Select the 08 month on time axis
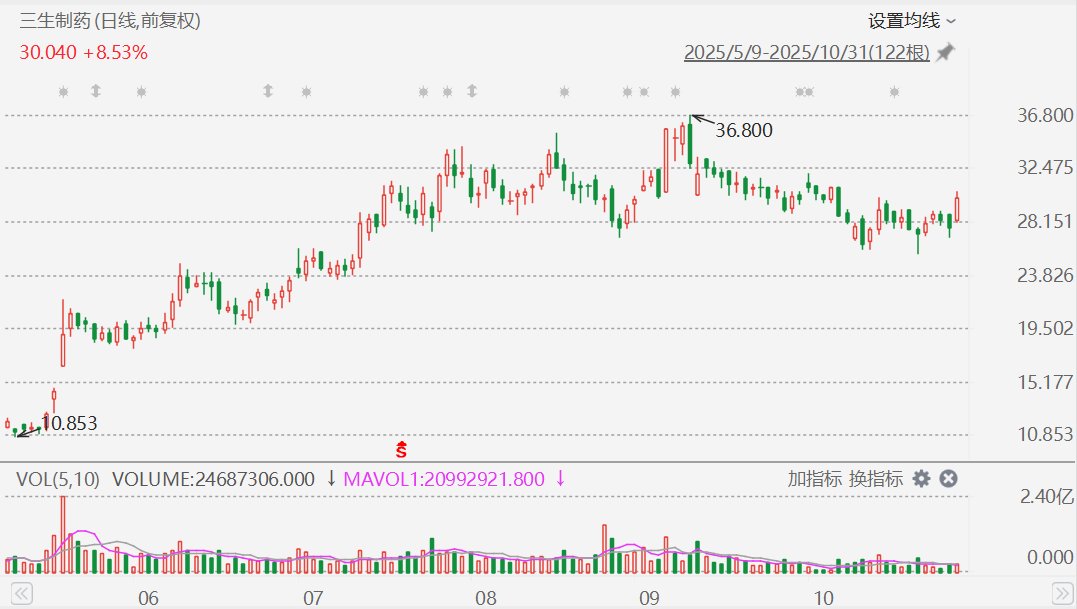 [x=486, y=599]
